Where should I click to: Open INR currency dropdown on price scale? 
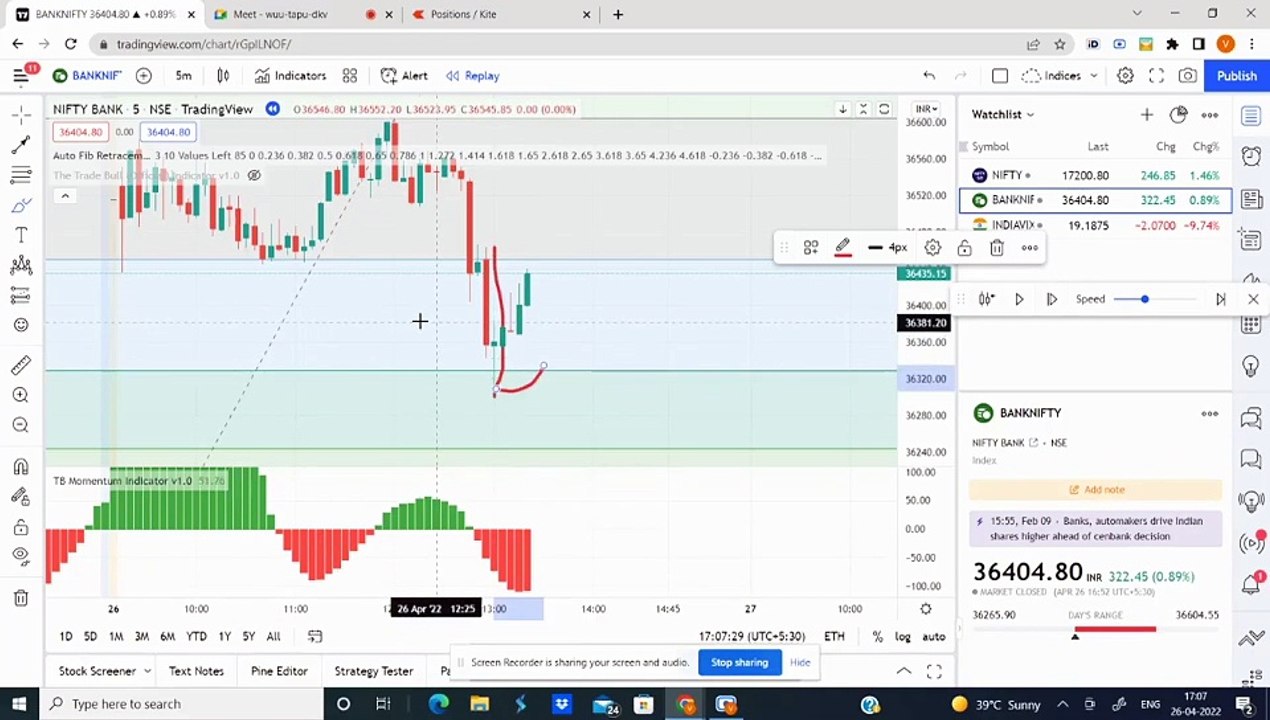pos(925,109)
